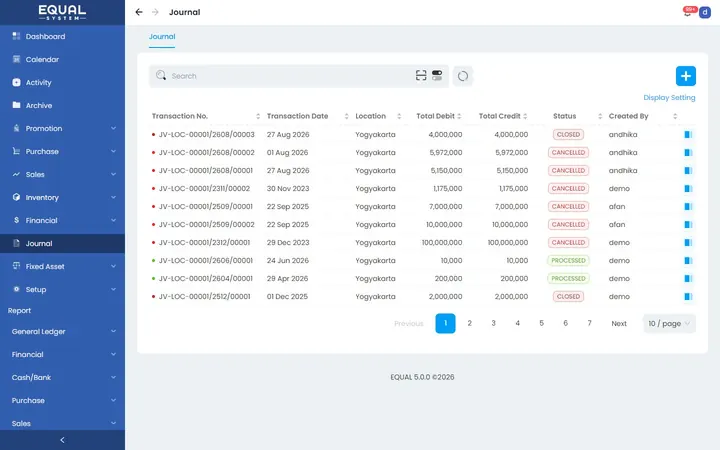Open notifications bell with 99+ badge
720x450 pixels.
[x=688, y=12]
